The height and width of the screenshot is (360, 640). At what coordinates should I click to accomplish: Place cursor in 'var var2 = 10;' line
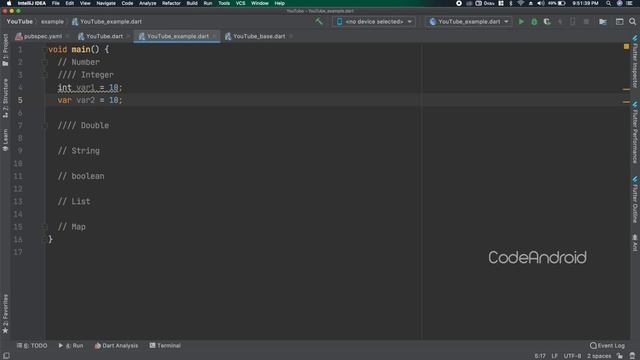[90, 100]
